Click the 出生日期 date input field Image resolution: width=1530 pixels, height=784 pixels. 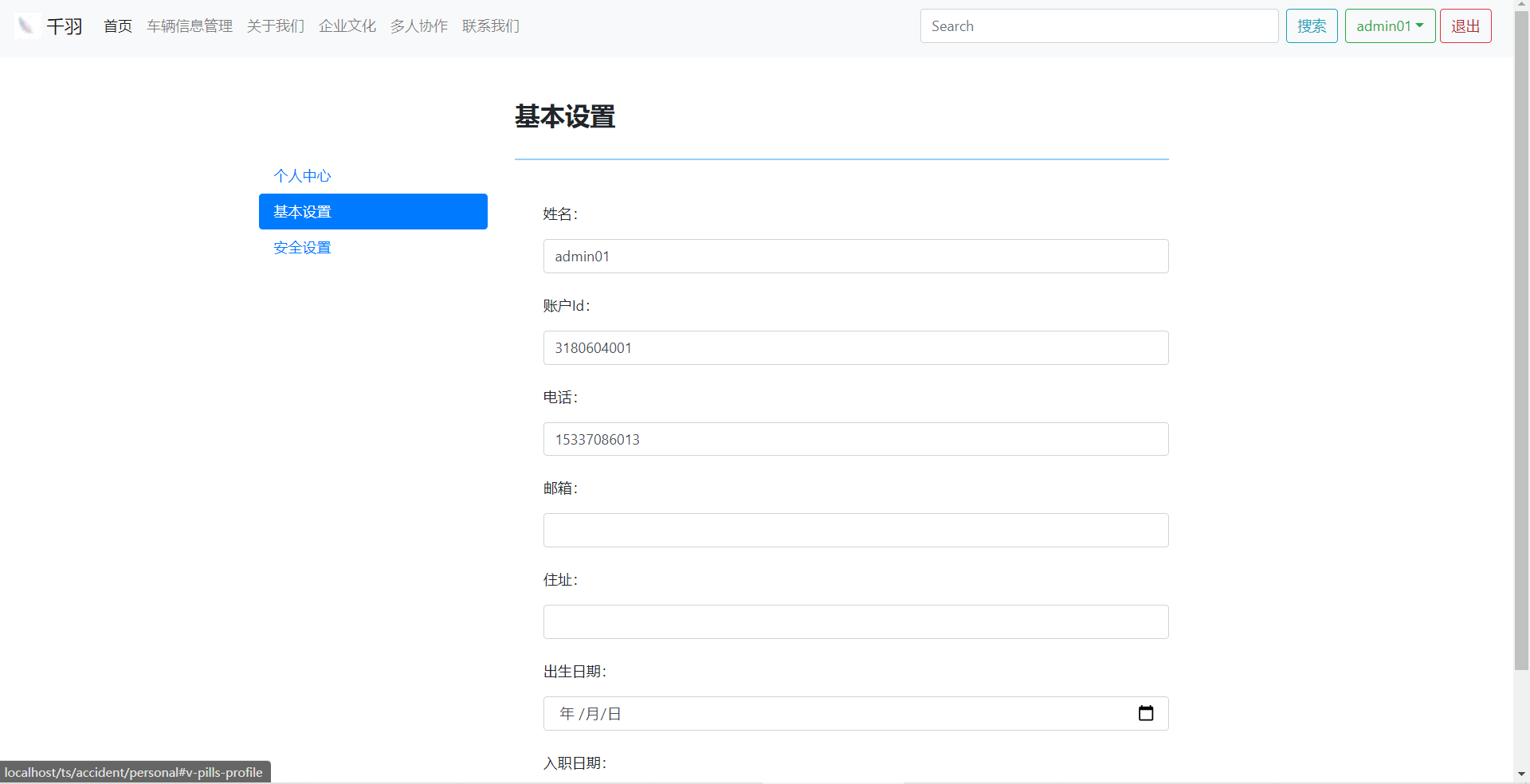click(856, 713)
